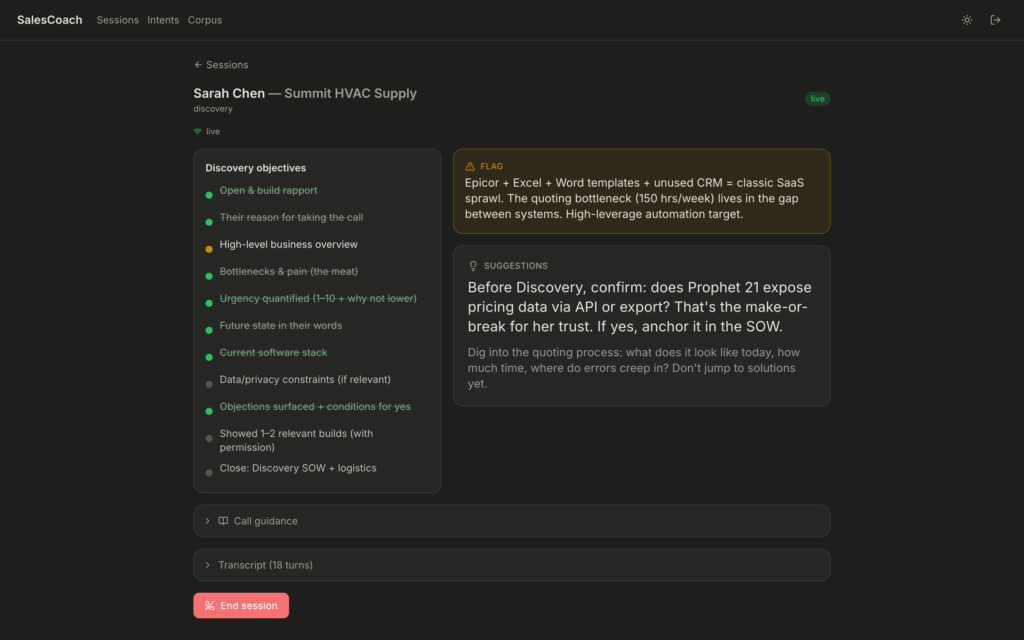The width and height of the screenshot is (1024, 640).
Task: Click the Bottlenecks & pain (the meat) text
Action: [289, 271]
